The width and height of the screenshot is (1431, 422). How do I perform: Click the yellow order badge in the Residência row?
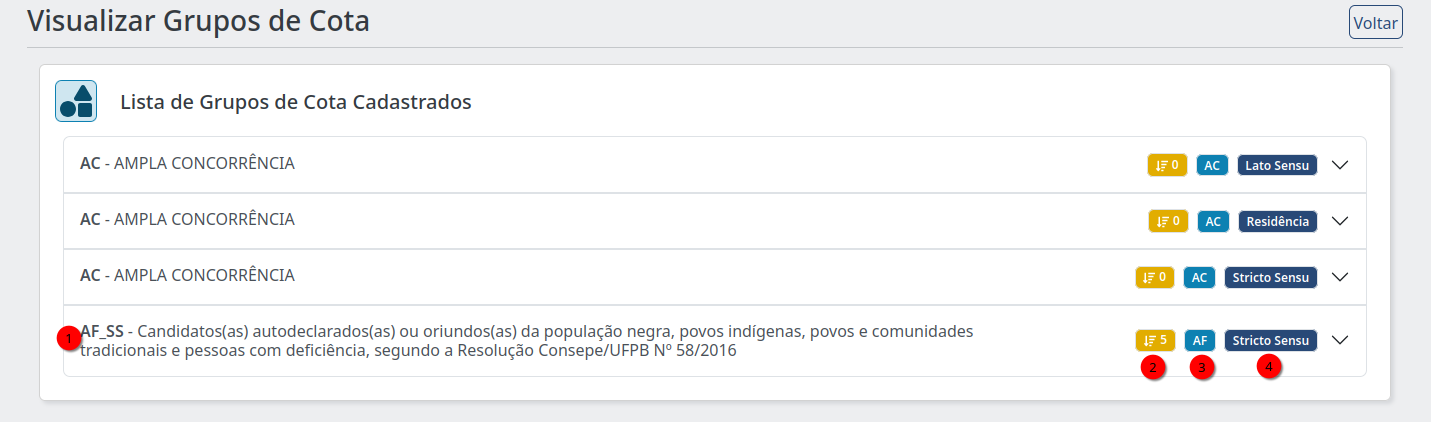pos(1168,221)
